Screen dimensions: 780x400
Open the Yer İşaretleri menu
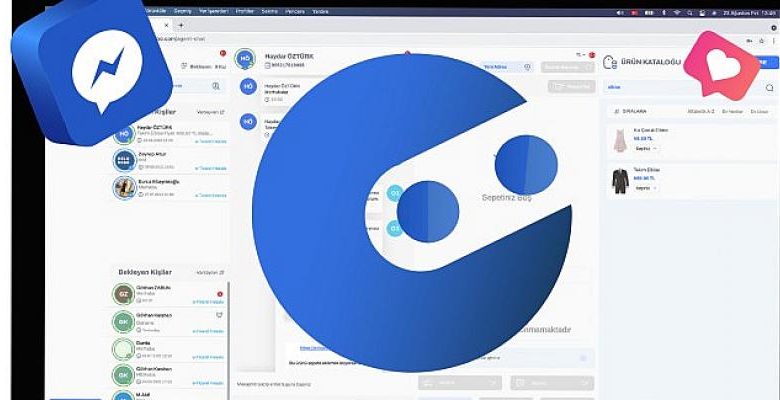coord(213,11)
